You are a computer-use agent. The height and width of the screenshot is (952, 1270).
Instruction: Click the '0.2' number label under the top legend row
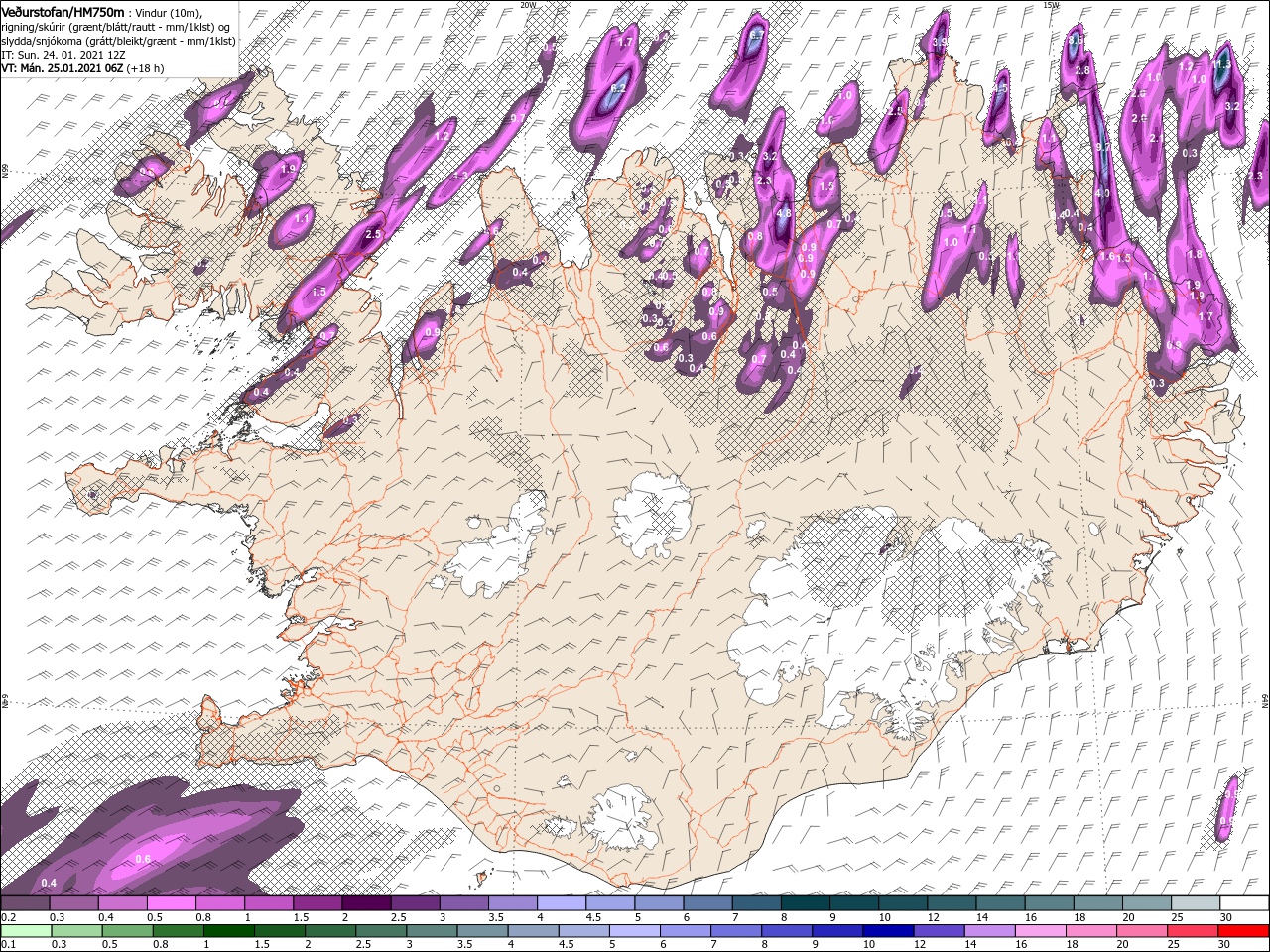tap(9, 917)
